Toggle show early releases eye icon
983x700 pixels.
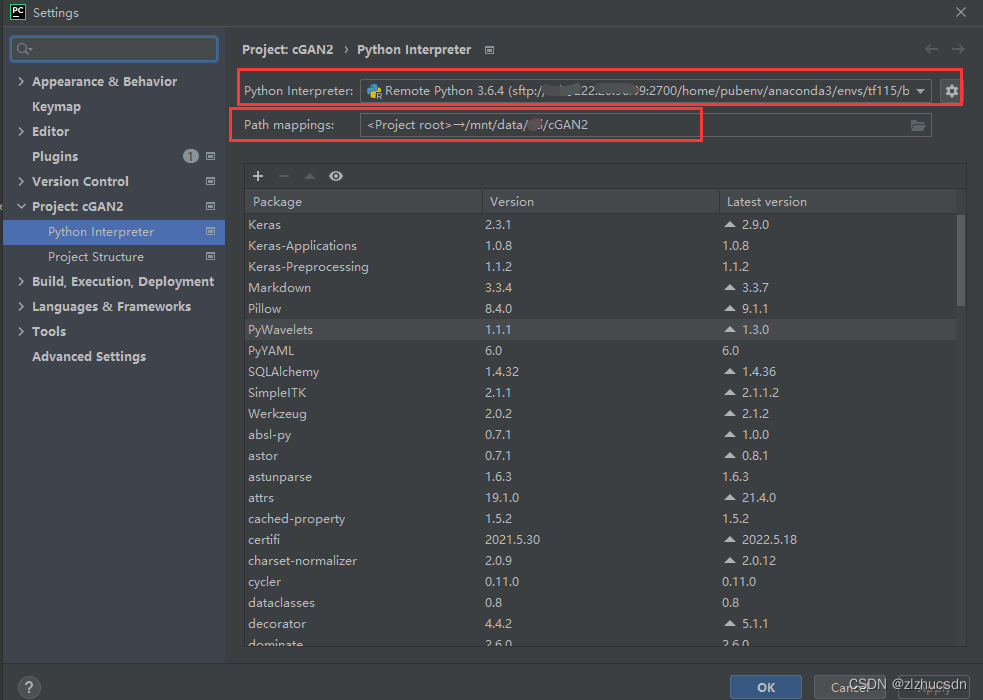336,176
